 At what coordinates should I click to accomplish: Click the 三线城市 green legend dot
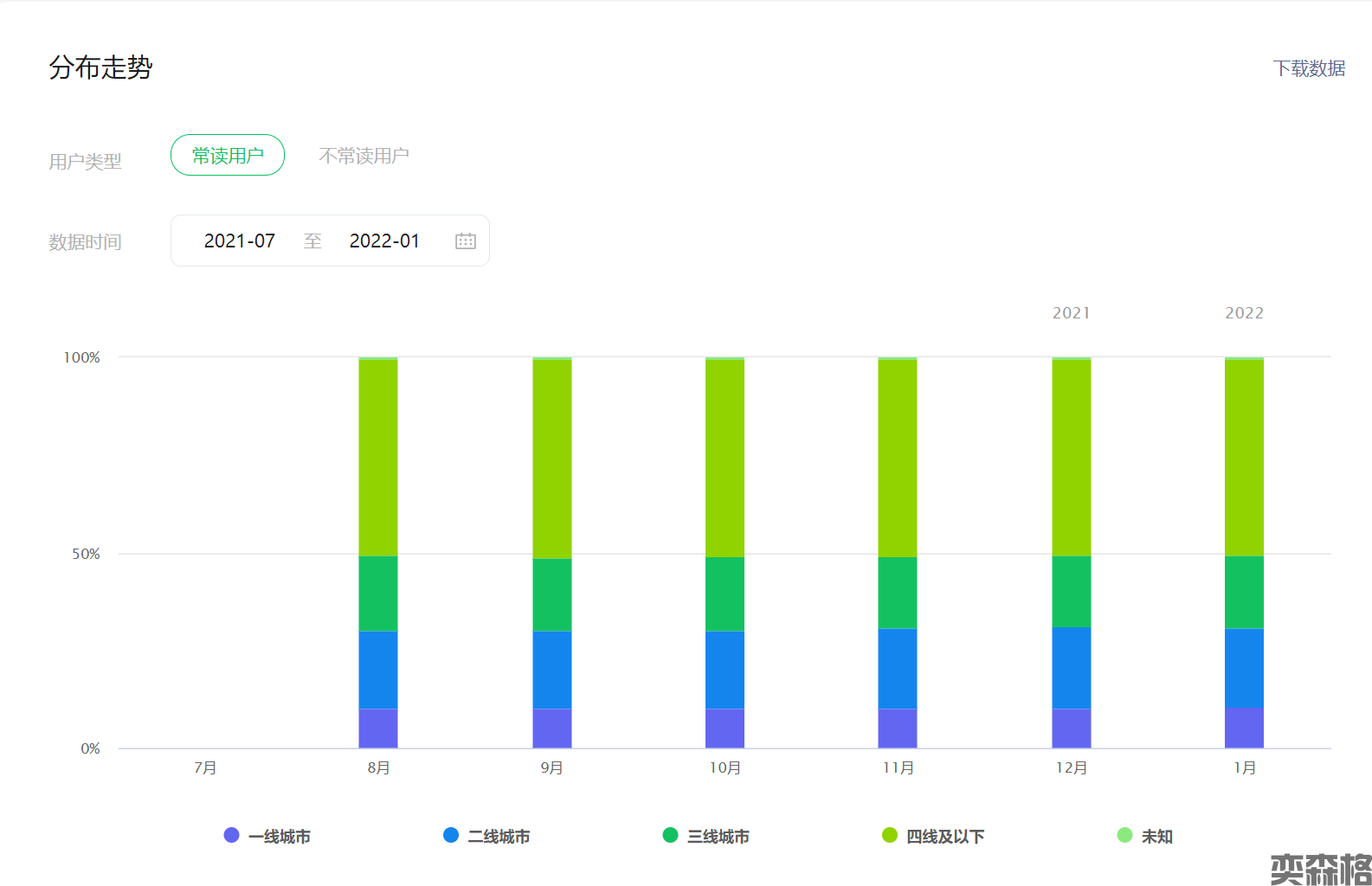(x=670, y=835)
